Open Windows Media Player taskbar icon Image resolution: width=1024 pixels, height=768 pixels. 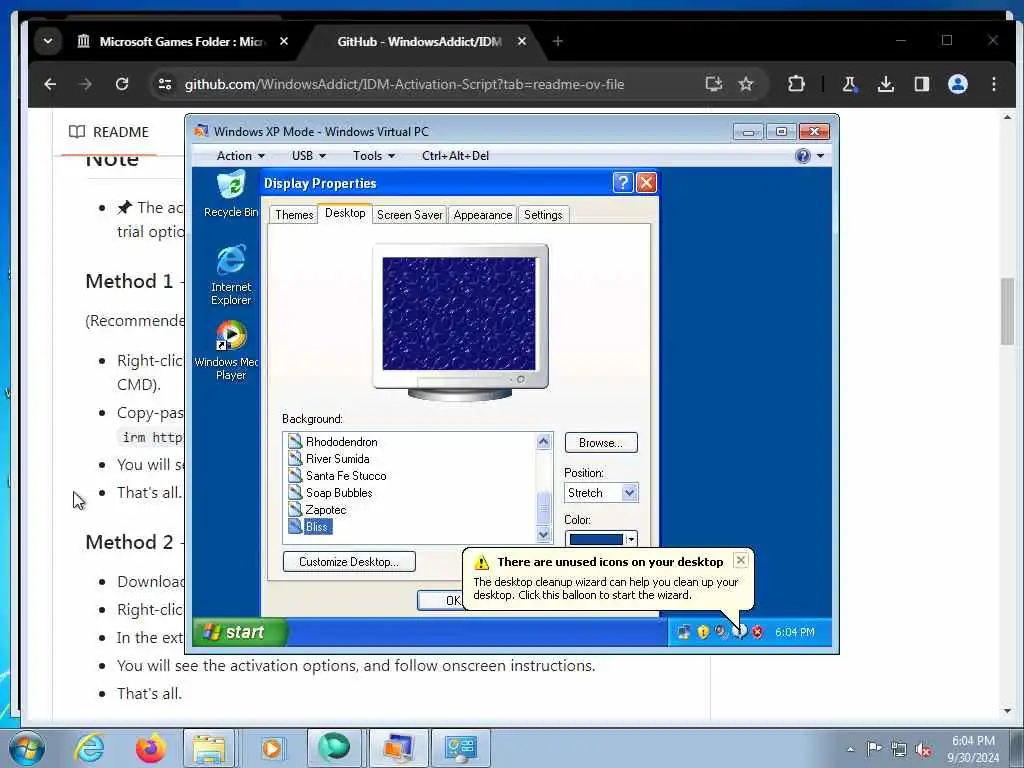pyautogui.click(x=272, y=748)
